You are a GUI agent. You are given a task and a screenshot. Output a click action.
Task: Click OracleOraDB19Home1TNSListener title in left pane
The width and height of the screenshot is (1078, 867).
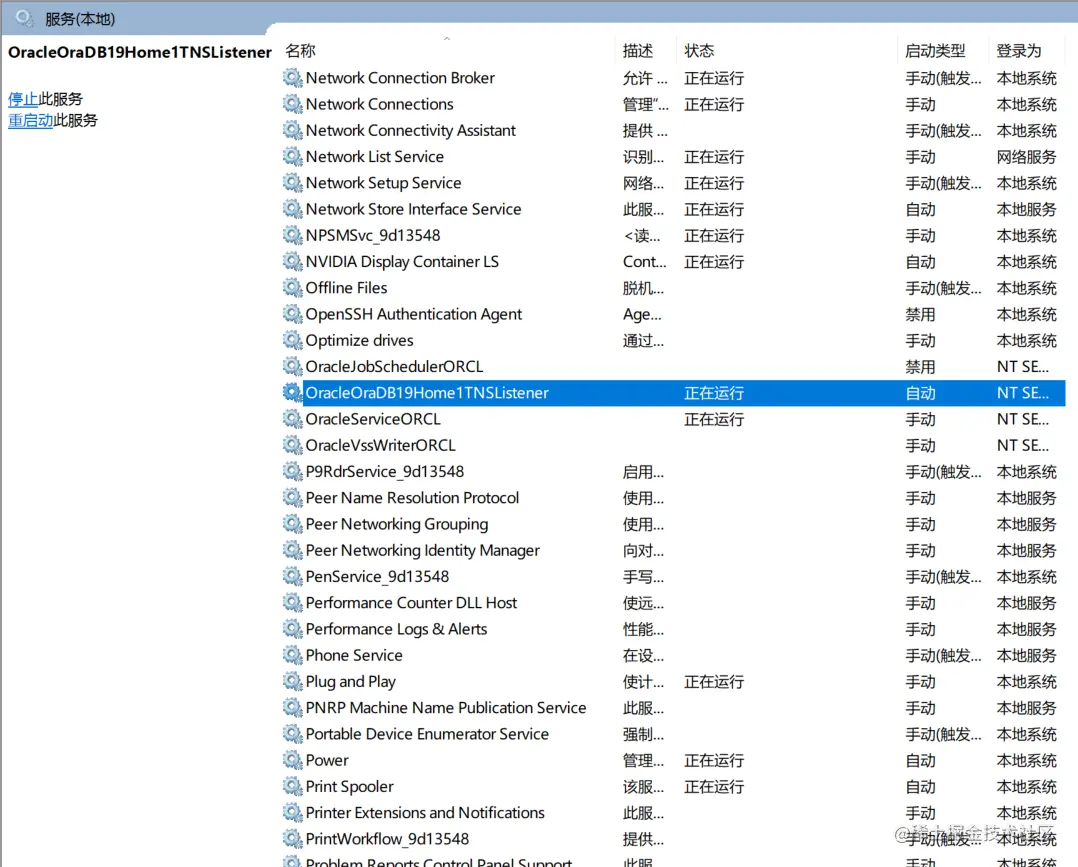click(x=140, y=52)
